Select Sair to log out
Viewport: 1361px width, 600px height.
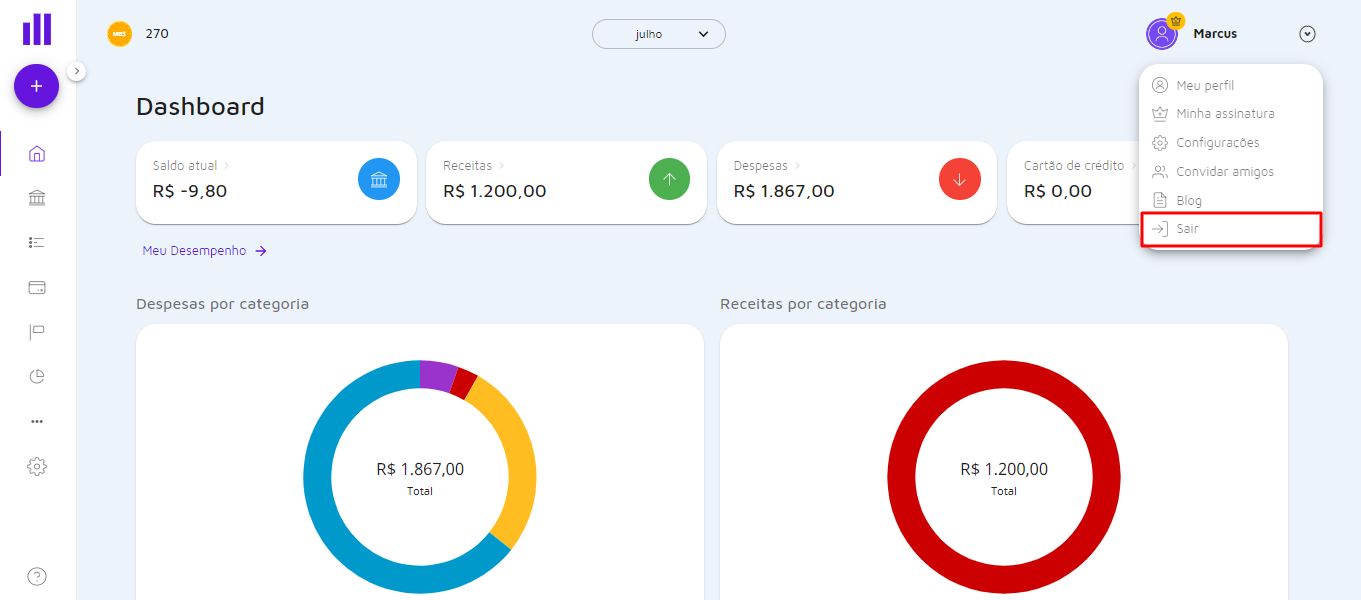(x=1187, y=229)
